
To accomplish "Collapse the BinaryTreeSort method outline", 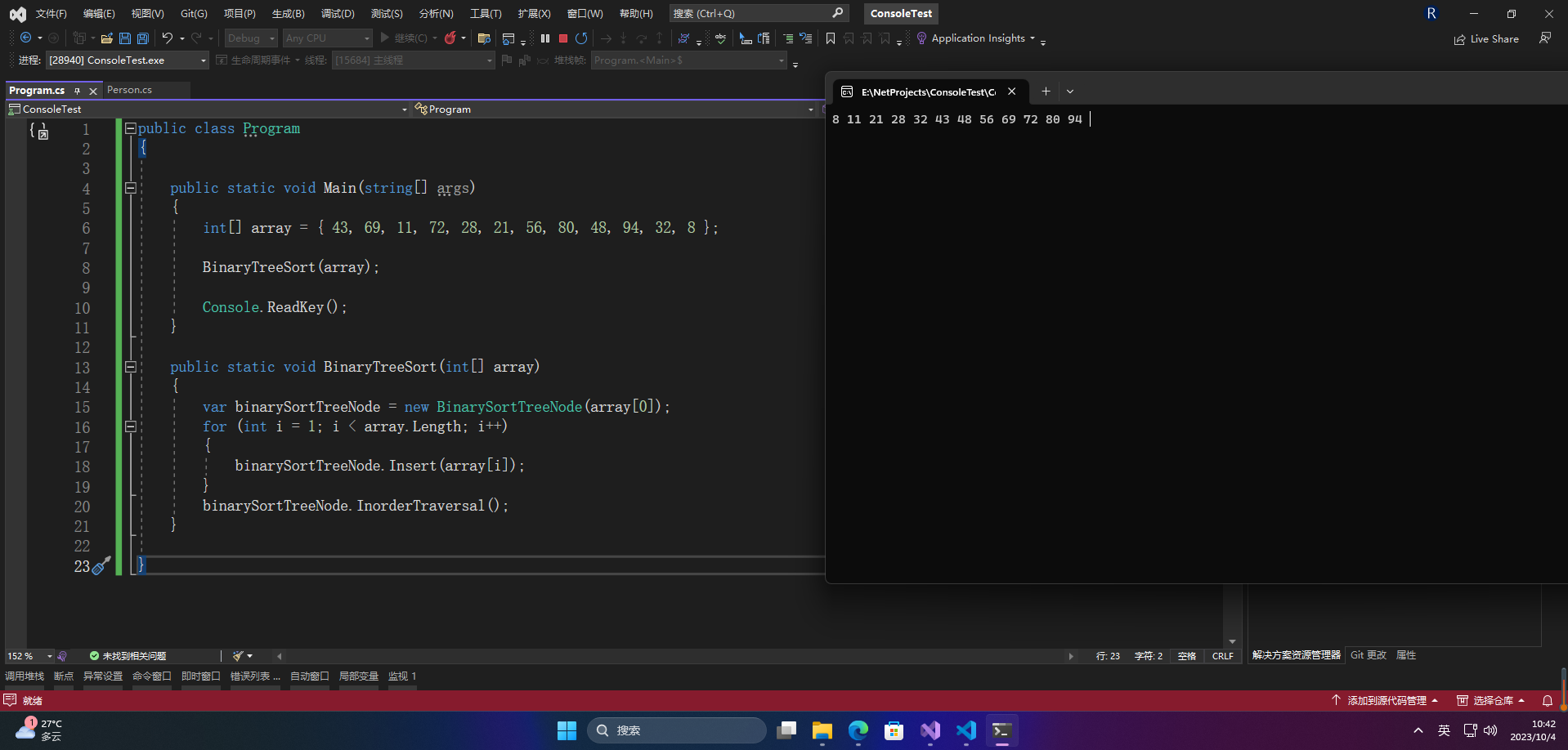I will 130,367.
